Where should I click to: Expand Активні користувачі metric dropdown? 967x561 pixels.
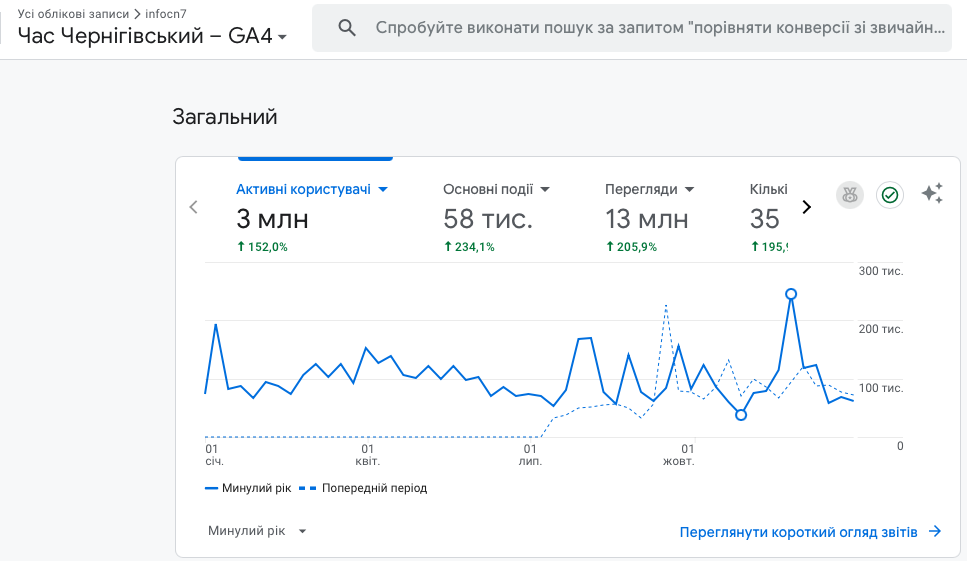point(383,189)
